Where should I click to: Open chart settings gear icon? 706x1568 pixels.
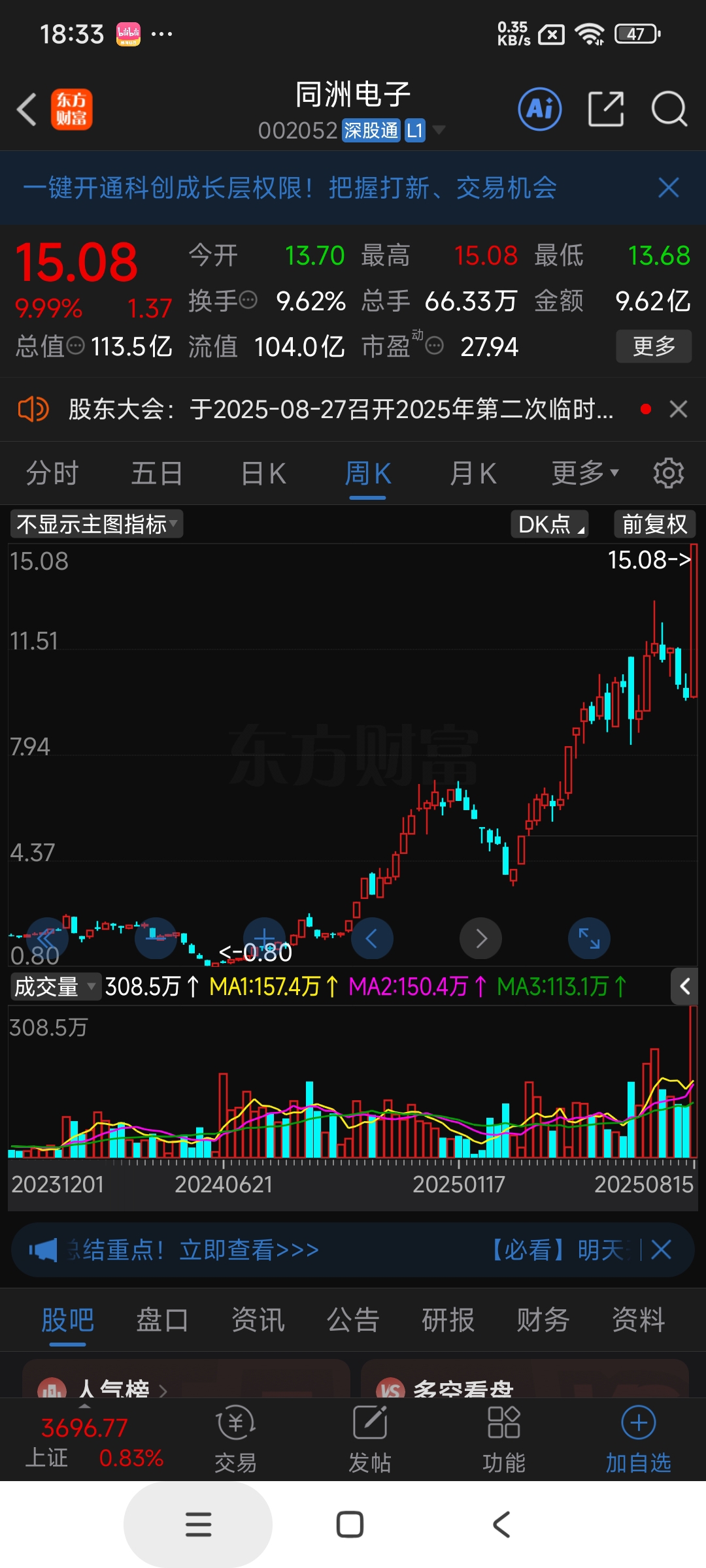(669, 472)
